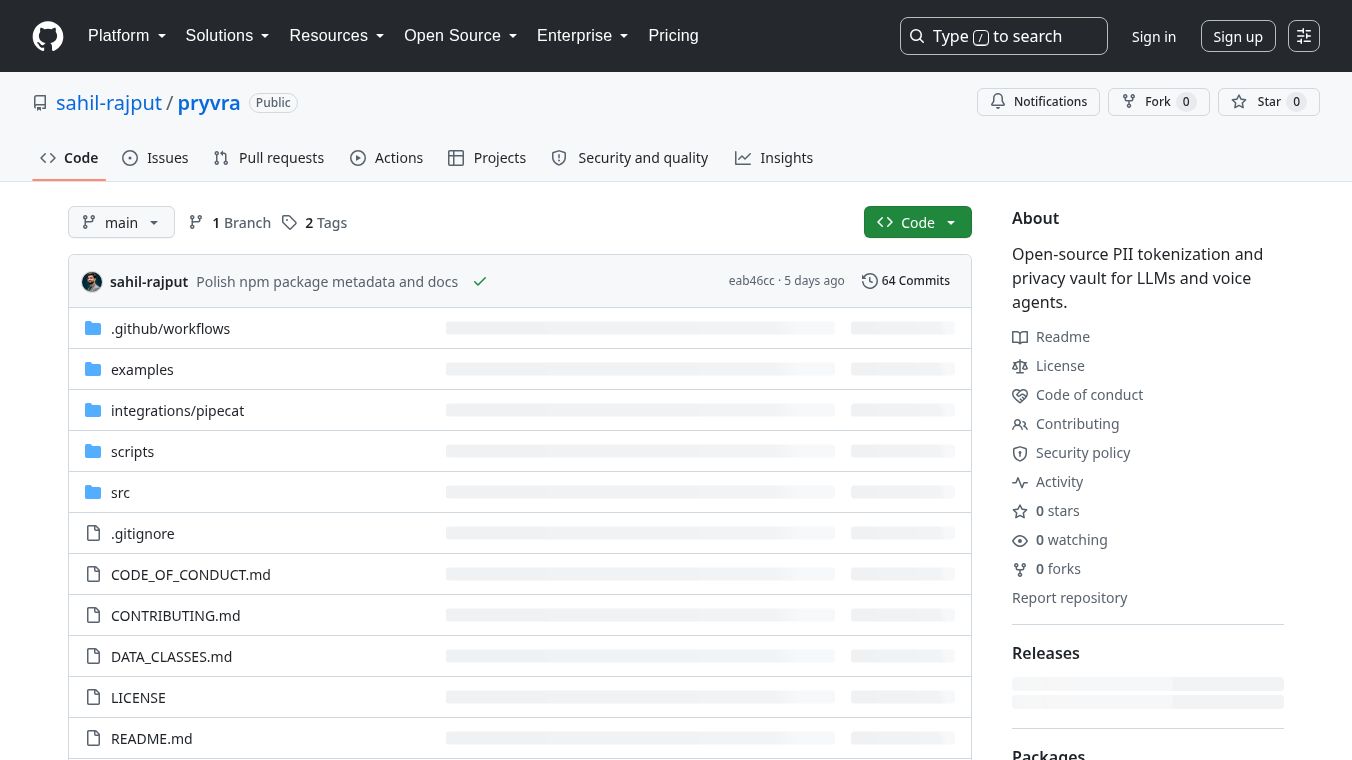
Task: Click the integrations/pipecat folder icon
Action: [x=93, y=410]
